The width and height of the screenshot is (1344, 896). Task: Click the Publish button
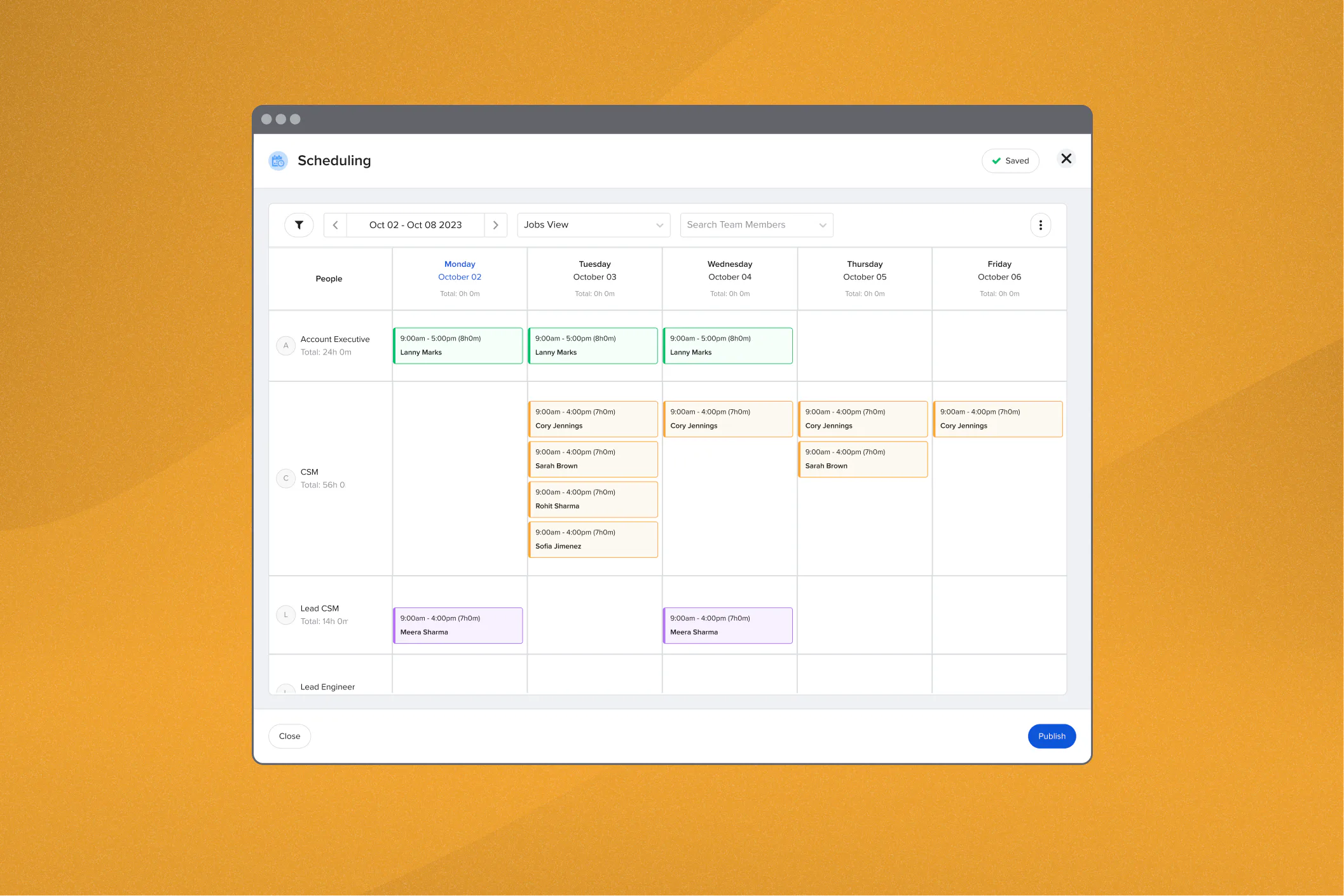tap(1052, 736)
